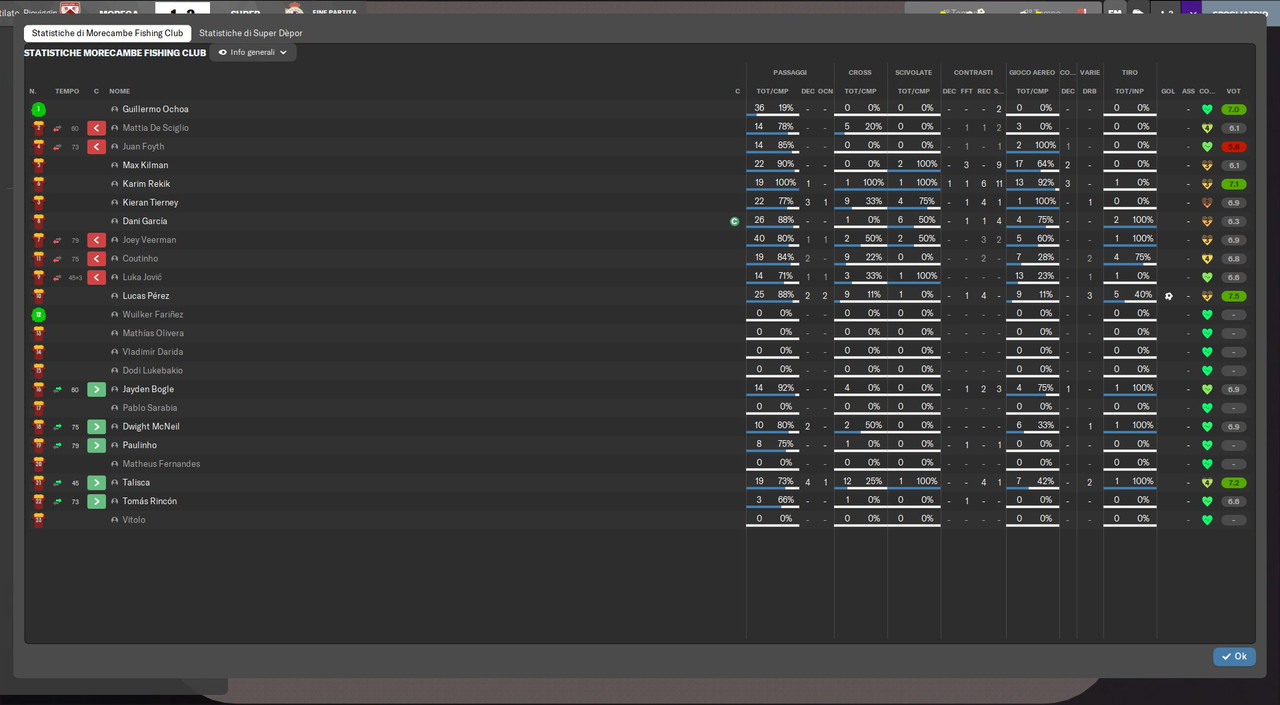Image resolution: width=1280 pixels, height=705 pixels.
Task: Click the red substituted-off arrow for Mattia De Sciglio
Action: point(96,128)
